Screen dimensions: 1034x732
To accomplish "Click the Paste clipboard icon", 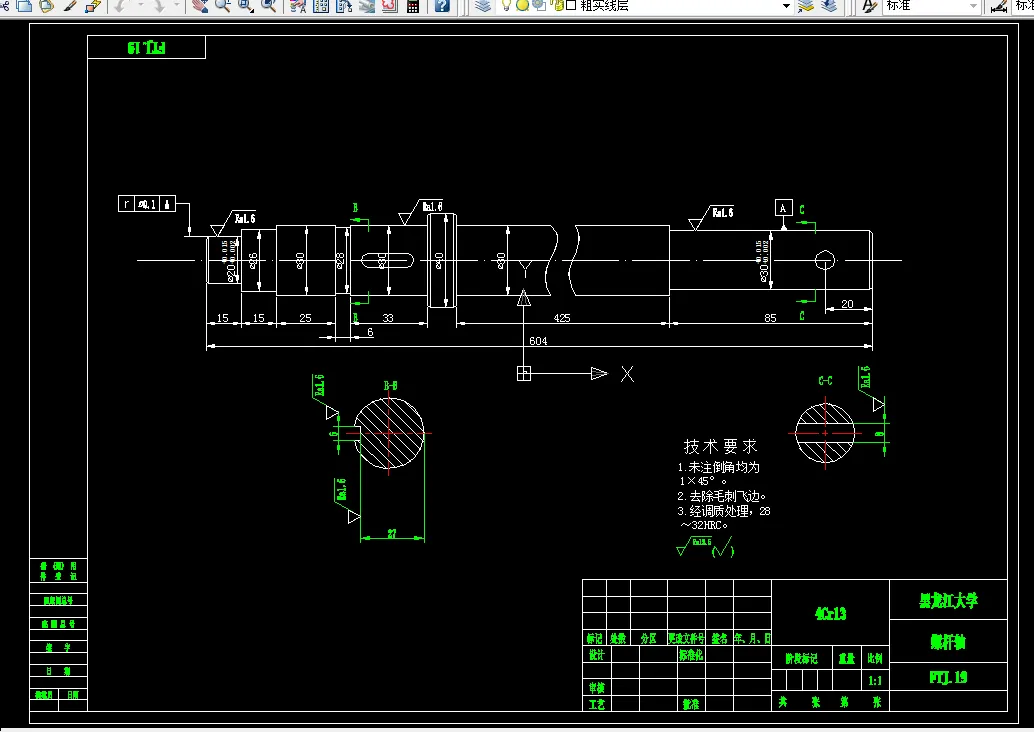I will [47, 6].
